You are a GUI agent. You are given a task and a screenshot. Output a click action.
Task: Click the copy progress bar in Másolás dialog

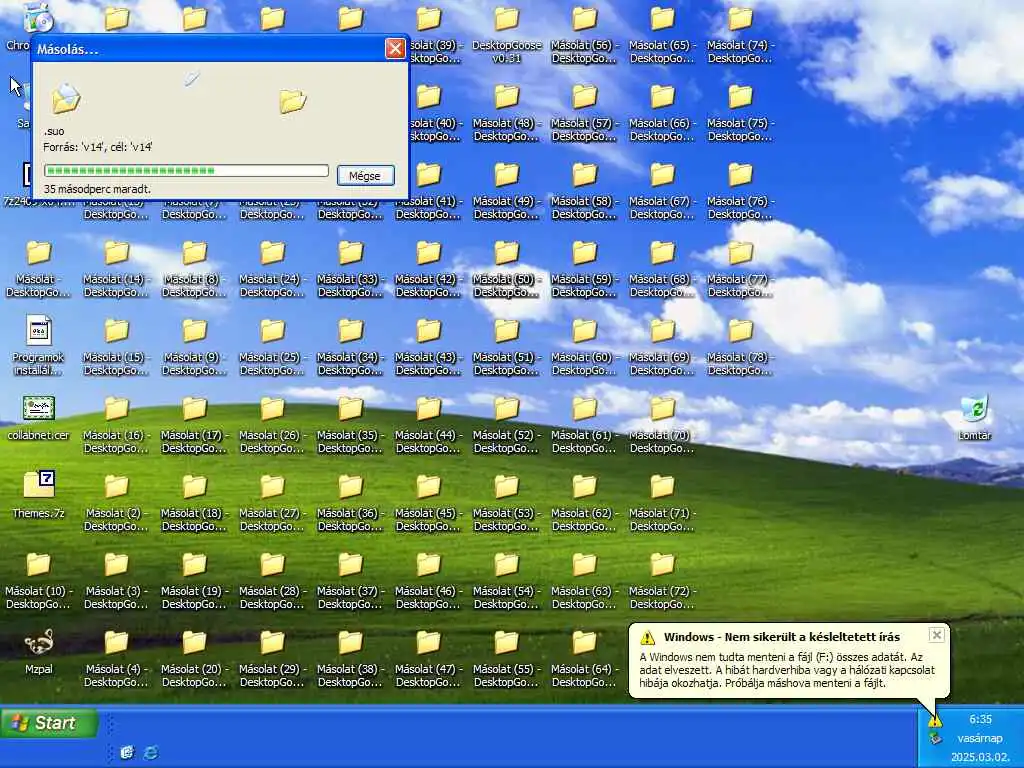(186, 170)
